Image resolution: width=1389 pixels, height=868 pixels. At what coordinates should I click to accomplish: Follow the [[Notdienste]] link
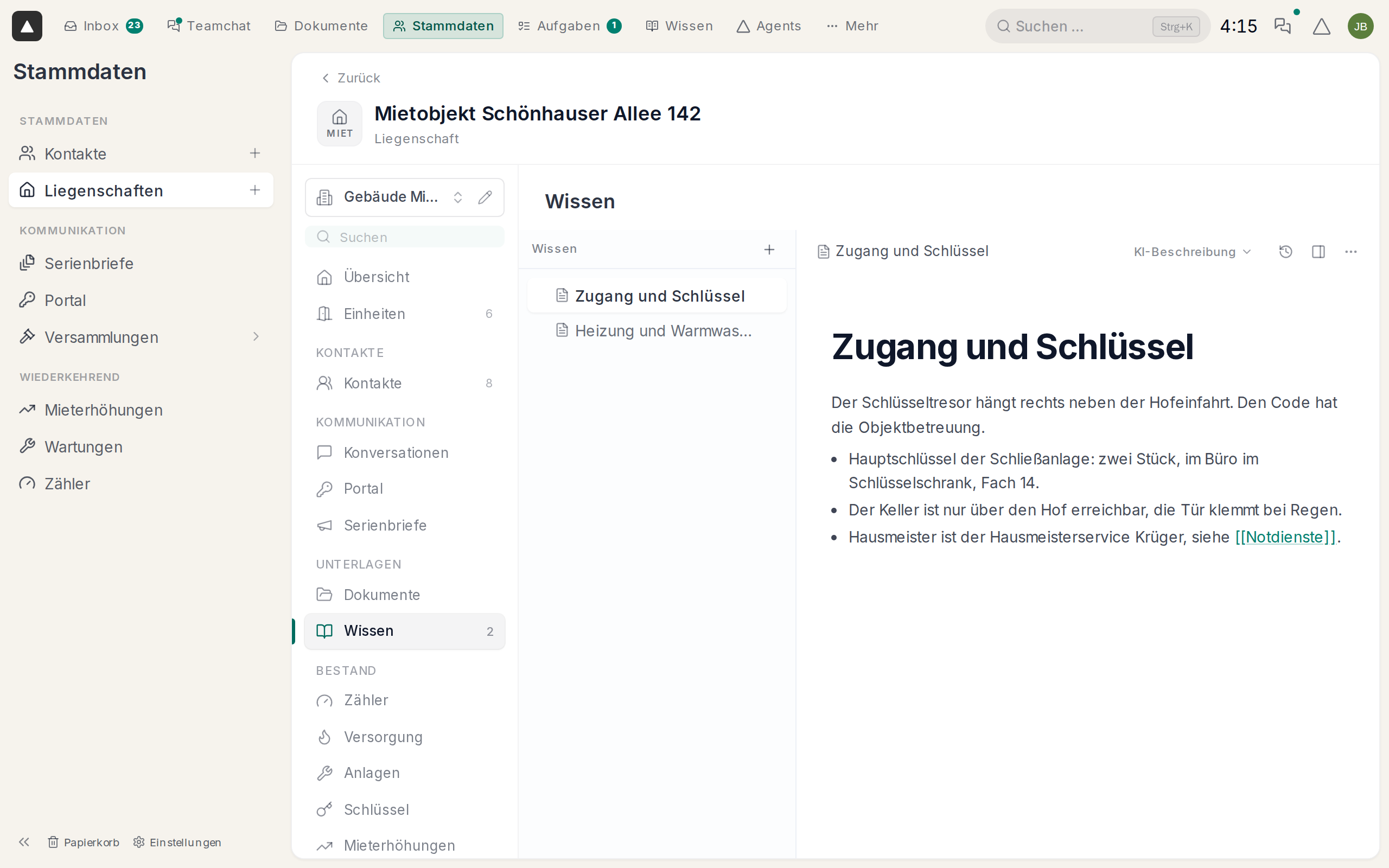click(1286, 537)
